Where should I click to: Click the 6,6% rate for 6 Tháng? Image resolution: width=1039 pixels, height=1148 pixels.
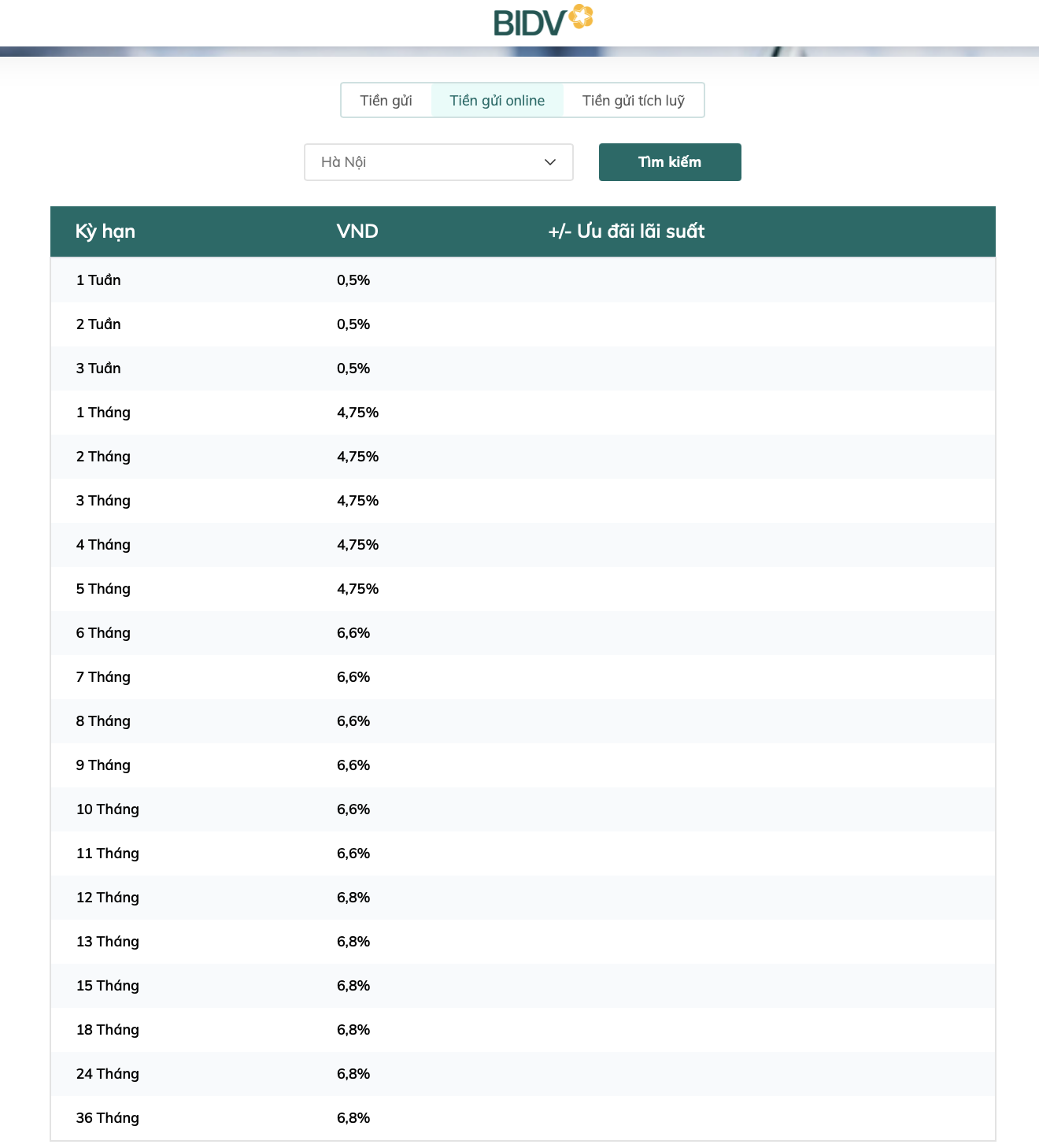tap(353, 633)
